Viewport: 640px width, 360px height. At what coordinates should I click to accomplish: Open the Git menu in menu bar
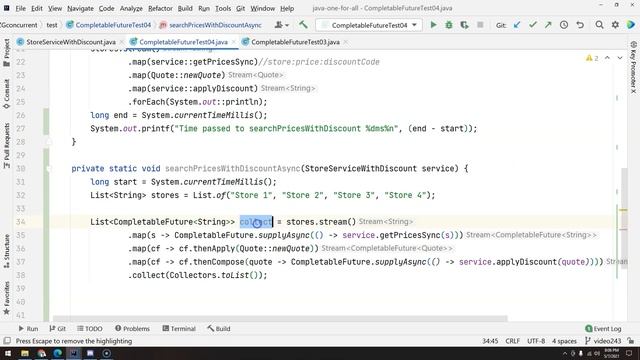click(x=240, y=8)
